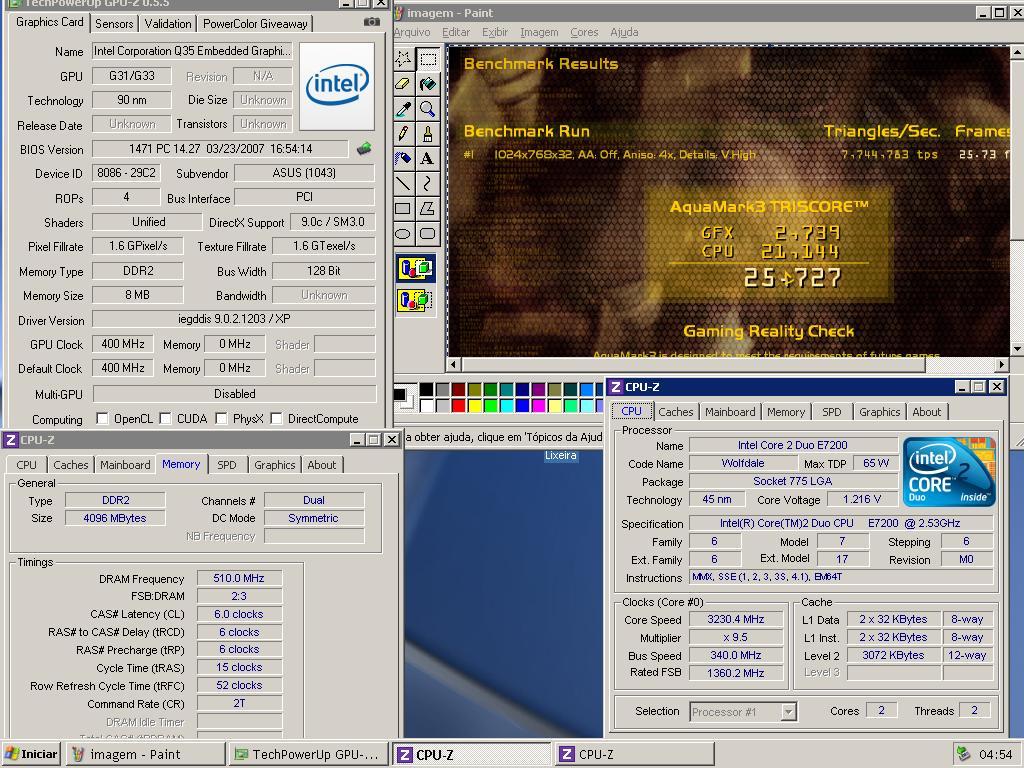Switch to TechPowerUp GPU-Z taskbar button
Screen dimensions: 1024x768
[308, 754]
